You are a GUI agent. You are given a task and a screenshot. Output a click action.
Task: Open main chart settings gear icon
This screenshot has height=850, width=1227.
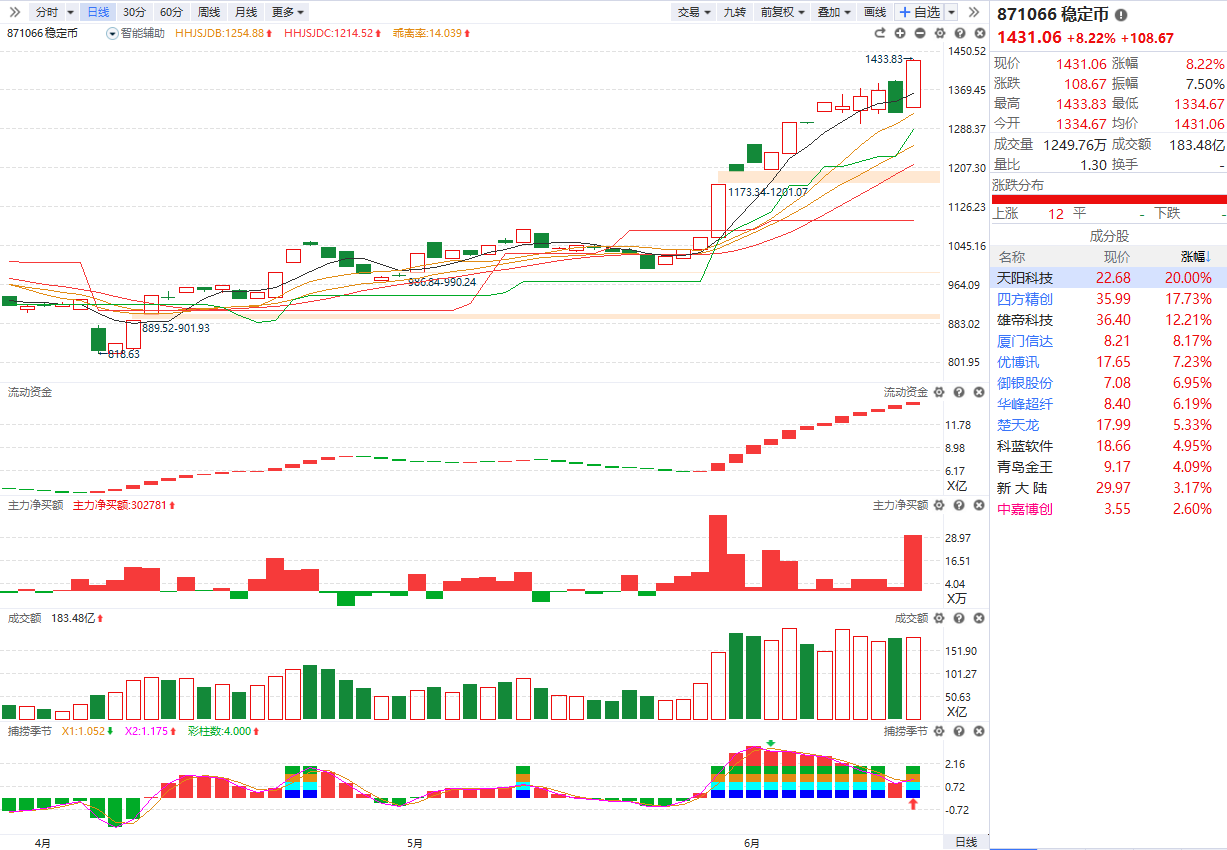click(x=939, y=33)
